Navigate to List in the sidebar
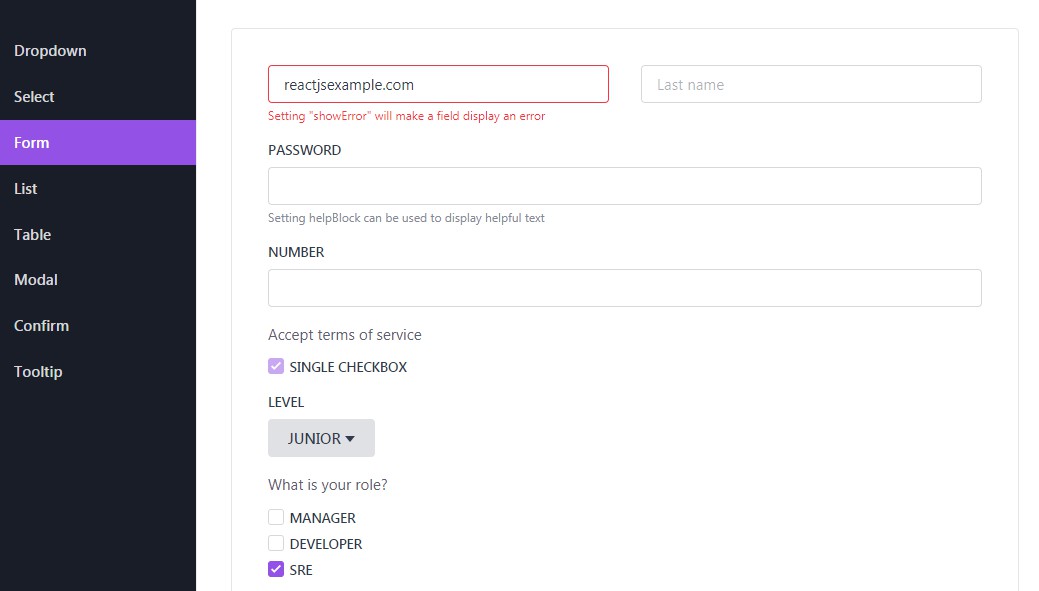 pyautogui.click(x=26, y=189)
